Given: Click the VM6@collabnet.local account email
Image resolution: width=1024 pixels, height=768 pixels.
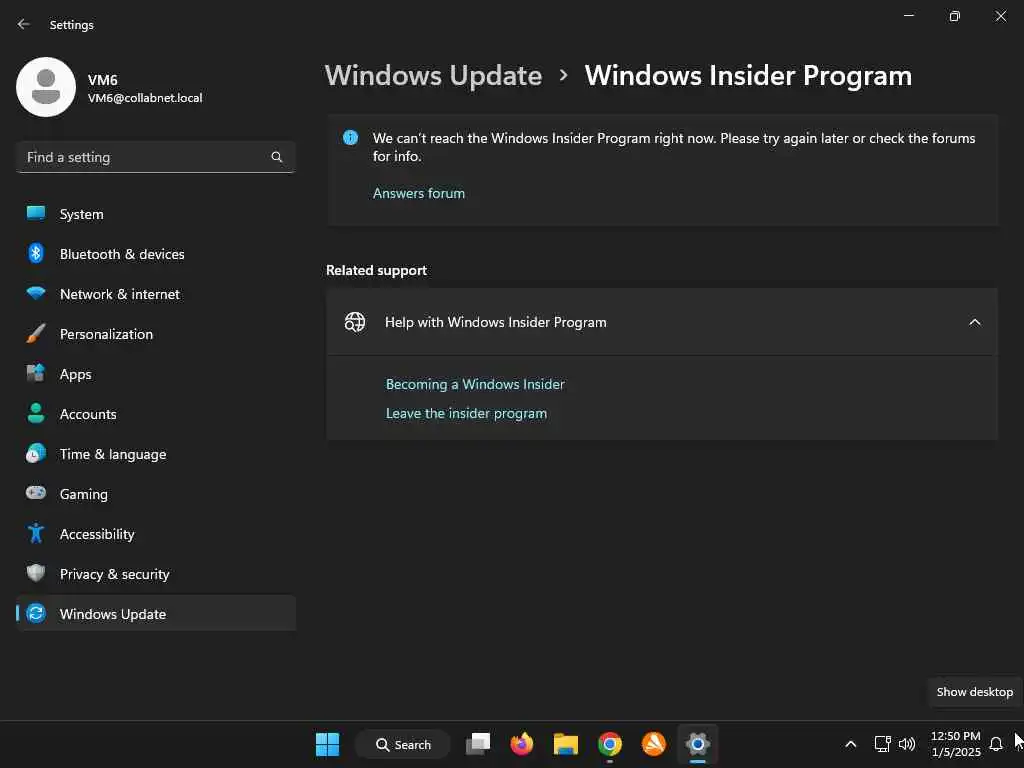Looking at the screenshot, I should tap(145, 98).
